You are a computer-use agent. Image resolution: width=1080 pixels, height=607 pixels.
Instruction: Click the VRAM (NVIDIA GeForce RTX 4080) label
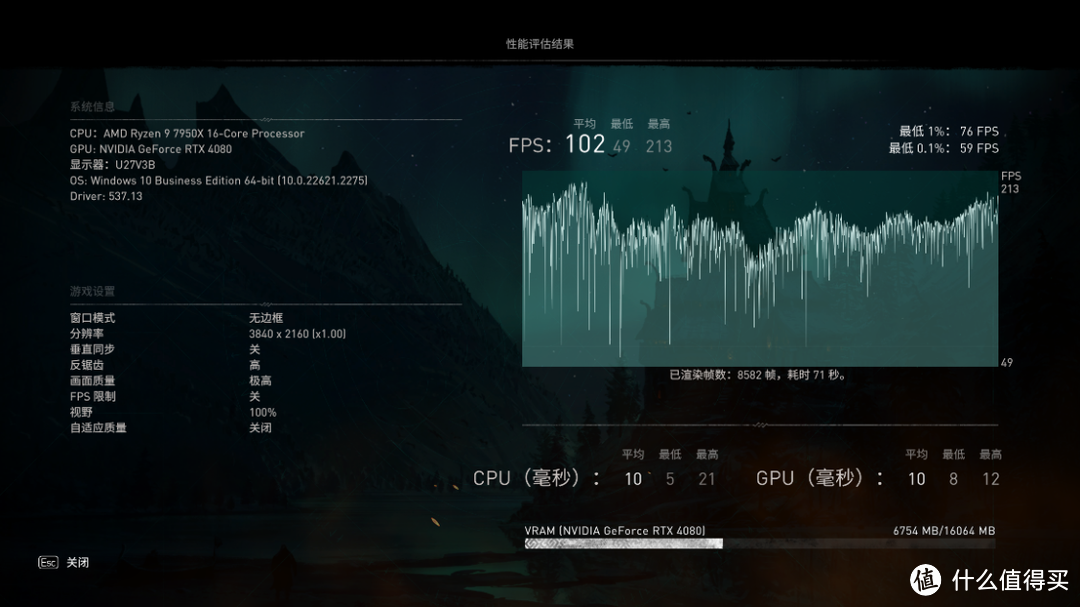[x=614, y=531]
